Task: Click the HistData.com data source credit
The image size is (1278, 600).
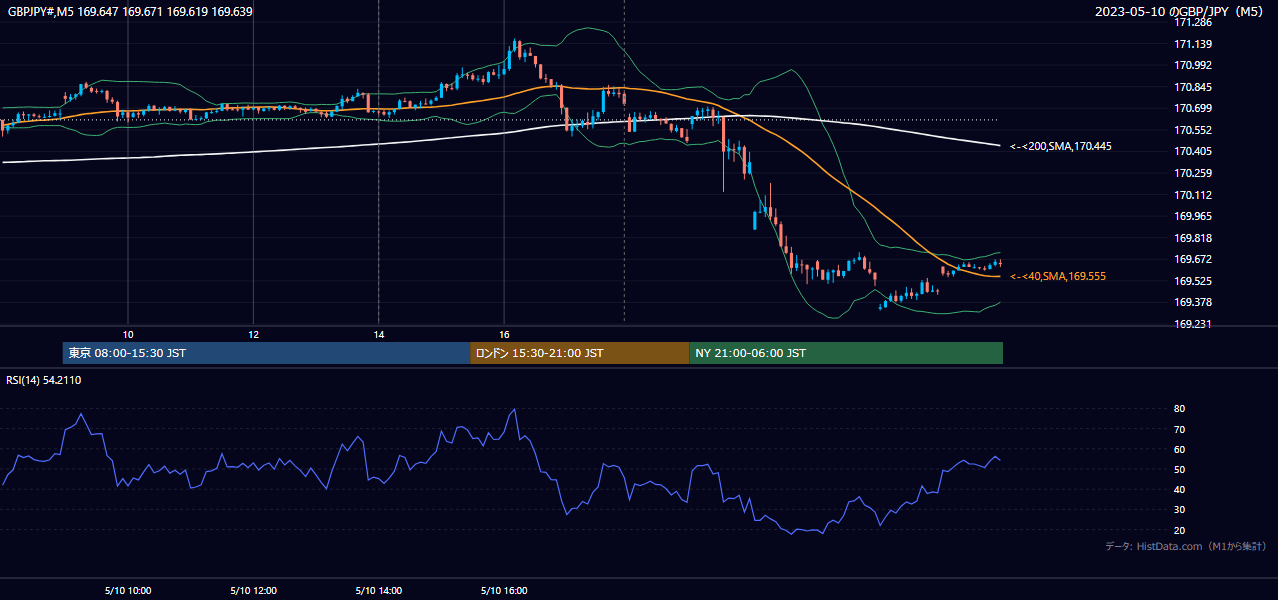Action: pyautogui.click(x=1186, y=546)
